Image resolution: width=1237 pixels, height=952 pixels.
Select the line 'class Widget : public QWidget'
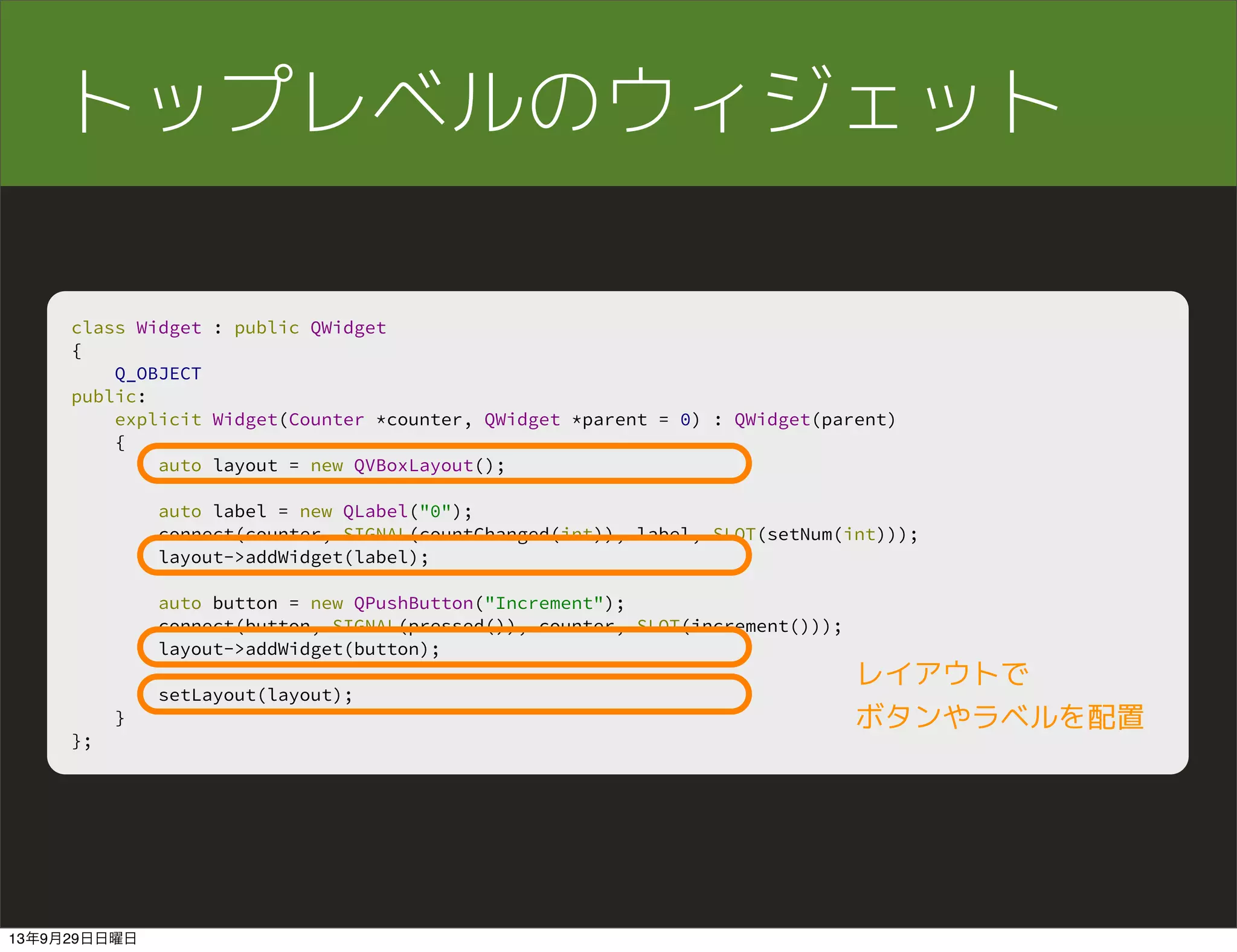pos(229,328)
